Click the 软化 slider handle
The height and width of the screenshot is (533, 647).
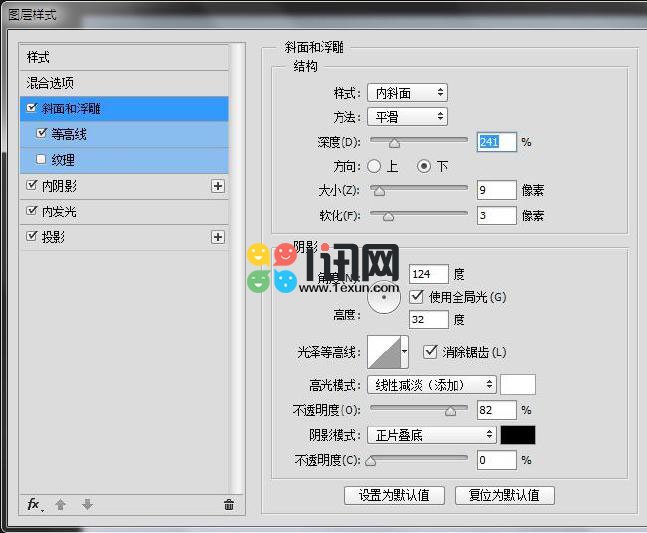pyautogui.click(x=388, y=216)
